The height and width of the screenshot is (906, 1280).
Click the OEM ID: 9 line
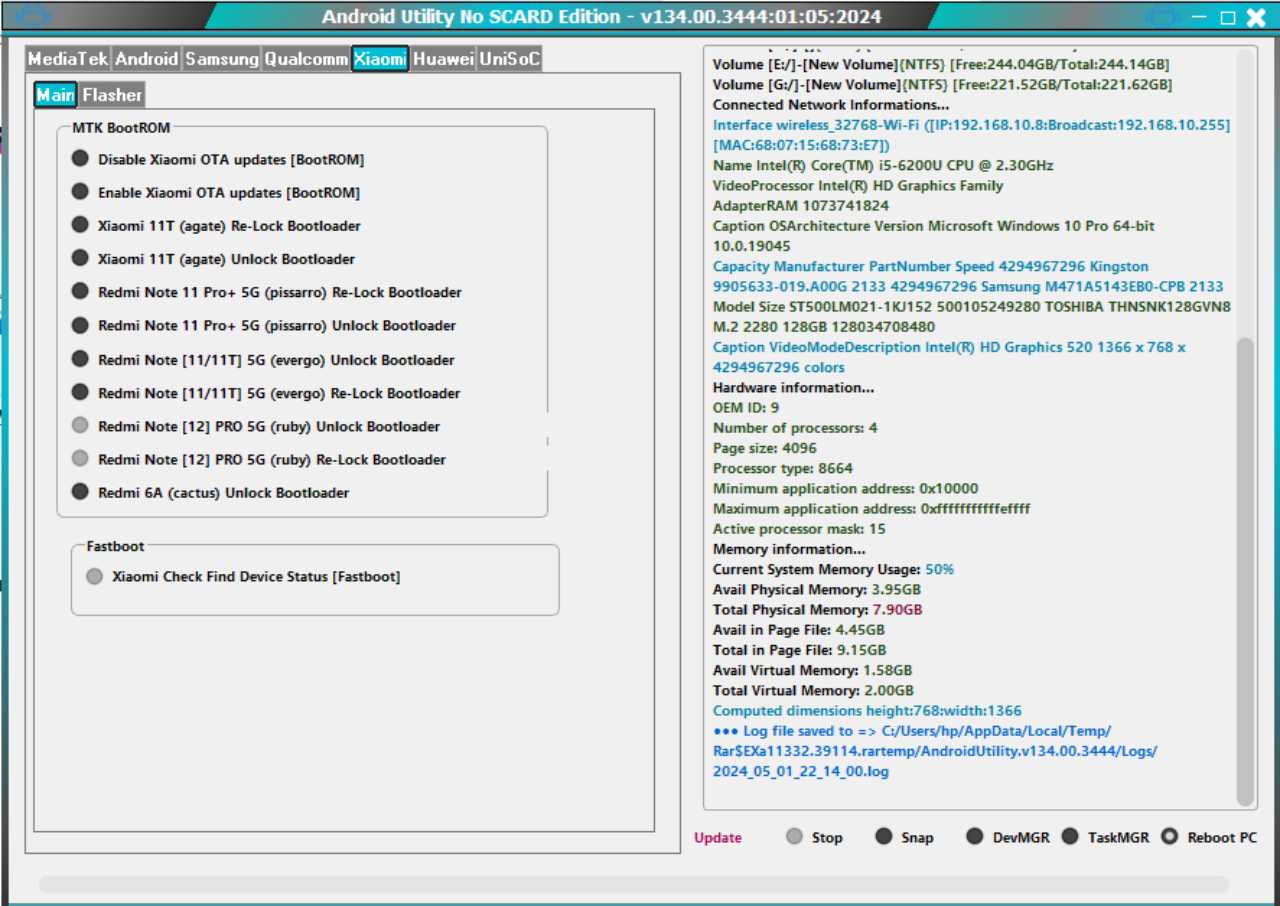coord(745,407)
